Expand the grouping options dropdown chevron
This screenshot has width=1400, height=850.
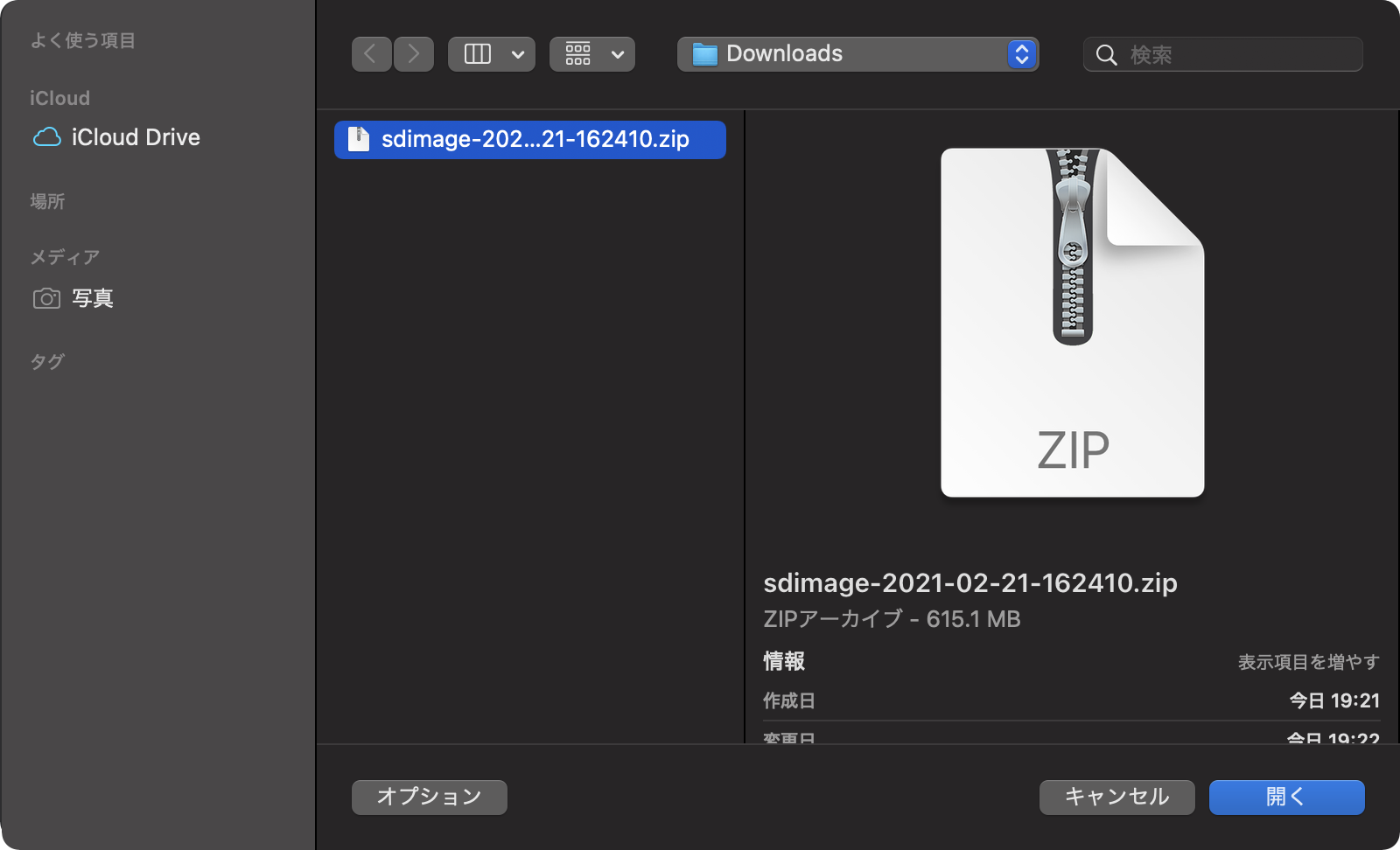[x=618, y=55]
